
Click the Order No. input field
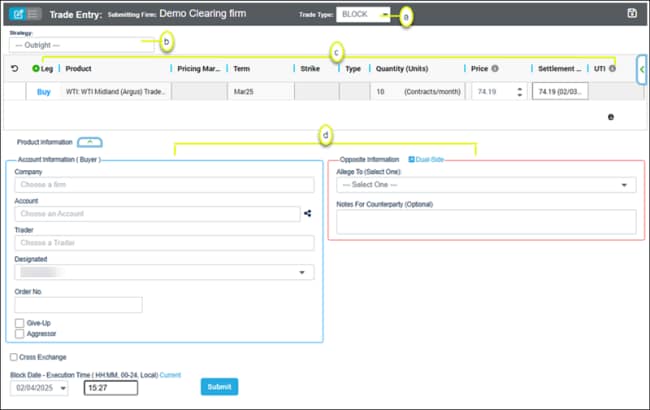coord(79,305)
